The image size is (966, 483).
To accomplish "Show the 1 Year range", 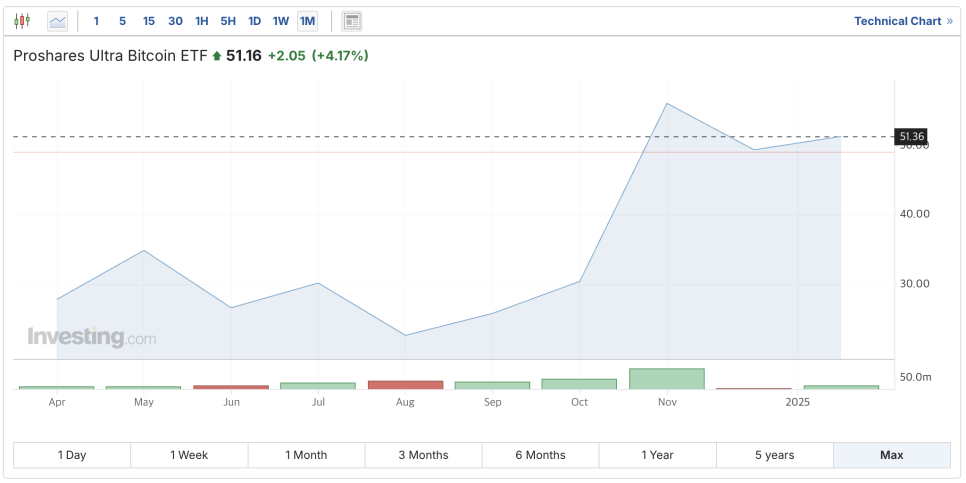I will pos(657,455).
